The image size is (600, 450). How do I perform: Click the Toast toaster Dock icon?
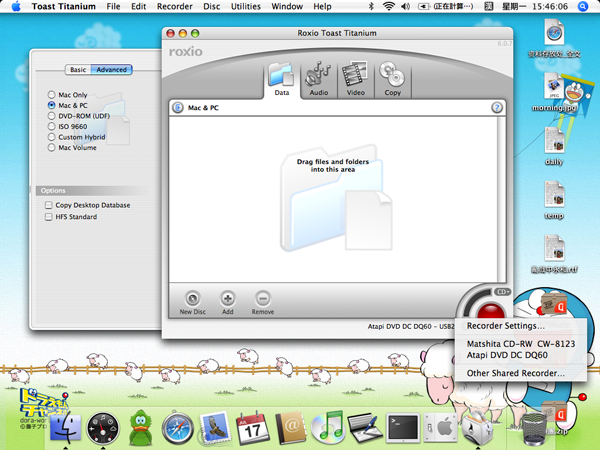tap(478, 427)
